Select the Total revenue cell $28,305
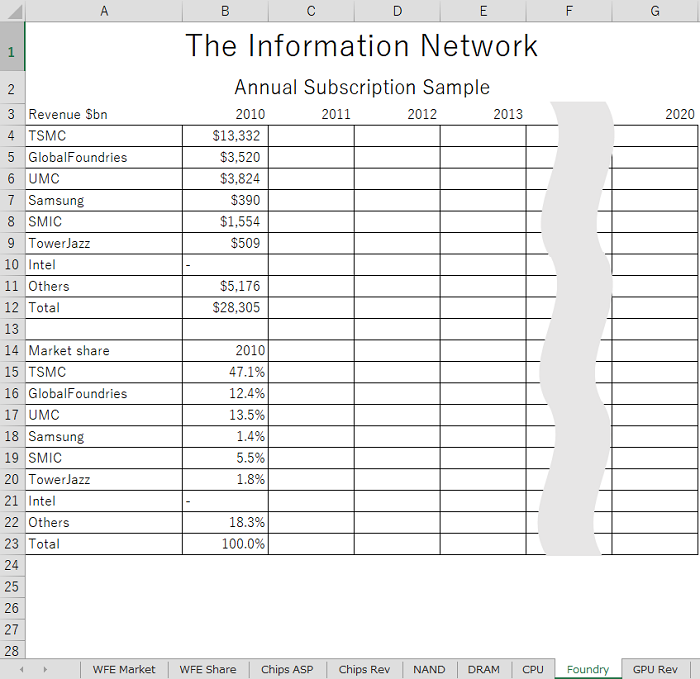 pyautogui.click(x=225, y=308)
